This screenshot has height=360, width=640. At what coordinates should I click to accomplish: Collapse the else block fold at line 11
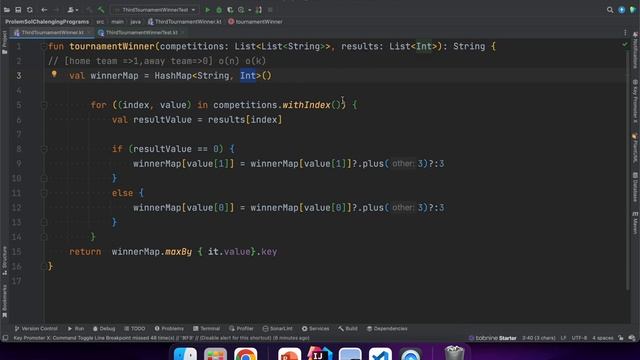(x=44, y=193)
